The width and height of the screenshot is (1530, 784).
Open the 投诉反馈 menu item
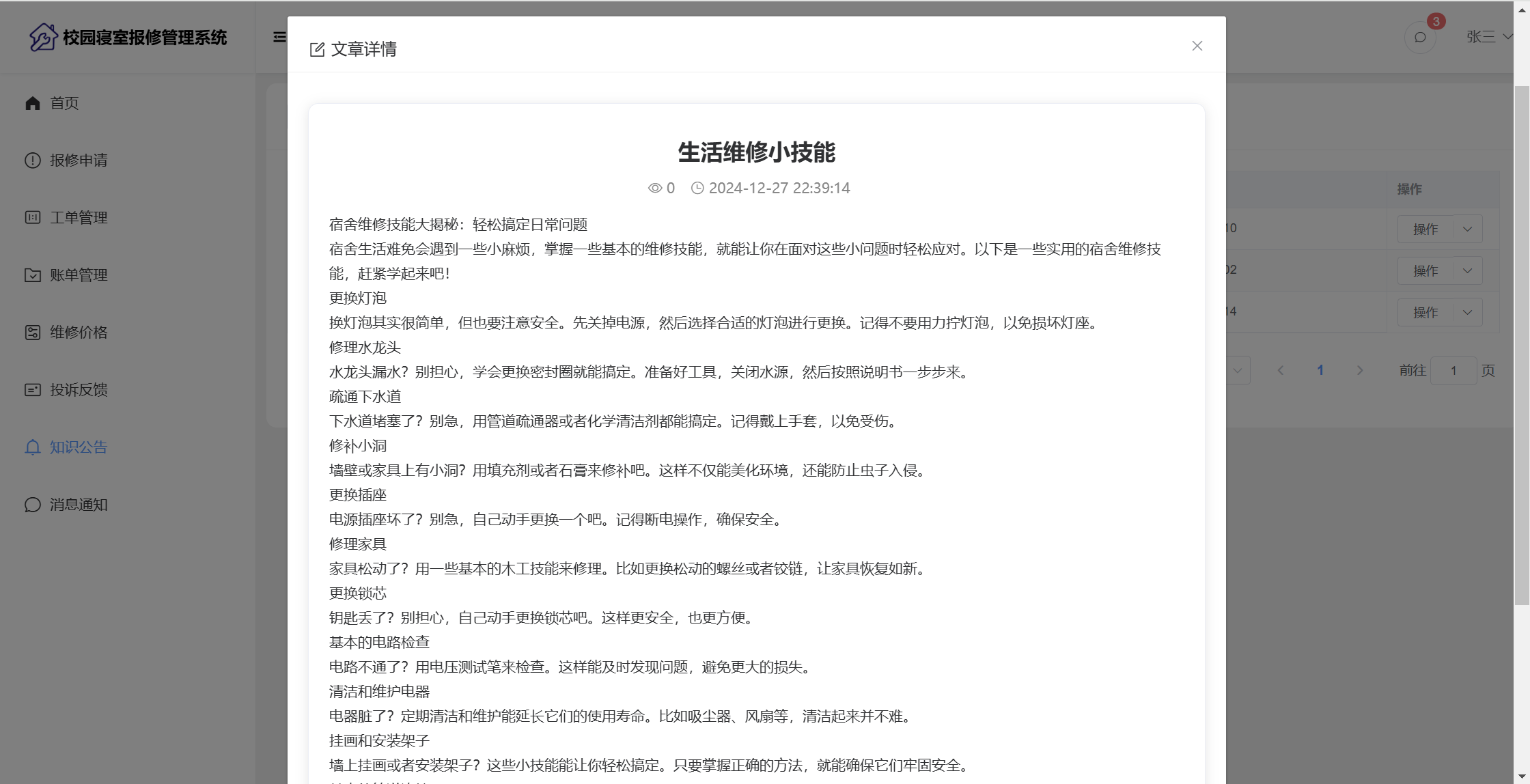[79, 390]
